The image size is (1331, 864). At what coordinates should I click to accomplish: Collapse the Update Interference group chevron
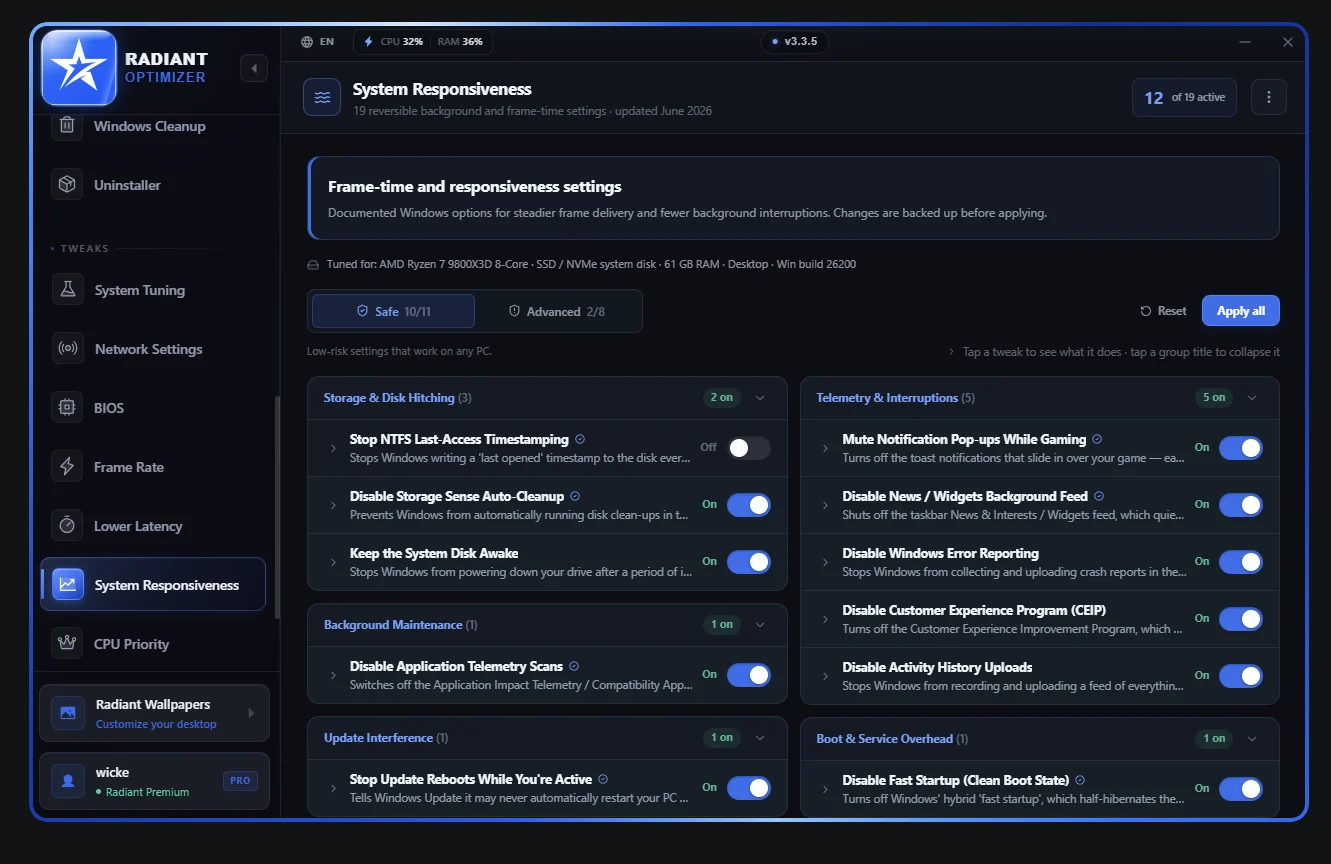click(760, 738)
